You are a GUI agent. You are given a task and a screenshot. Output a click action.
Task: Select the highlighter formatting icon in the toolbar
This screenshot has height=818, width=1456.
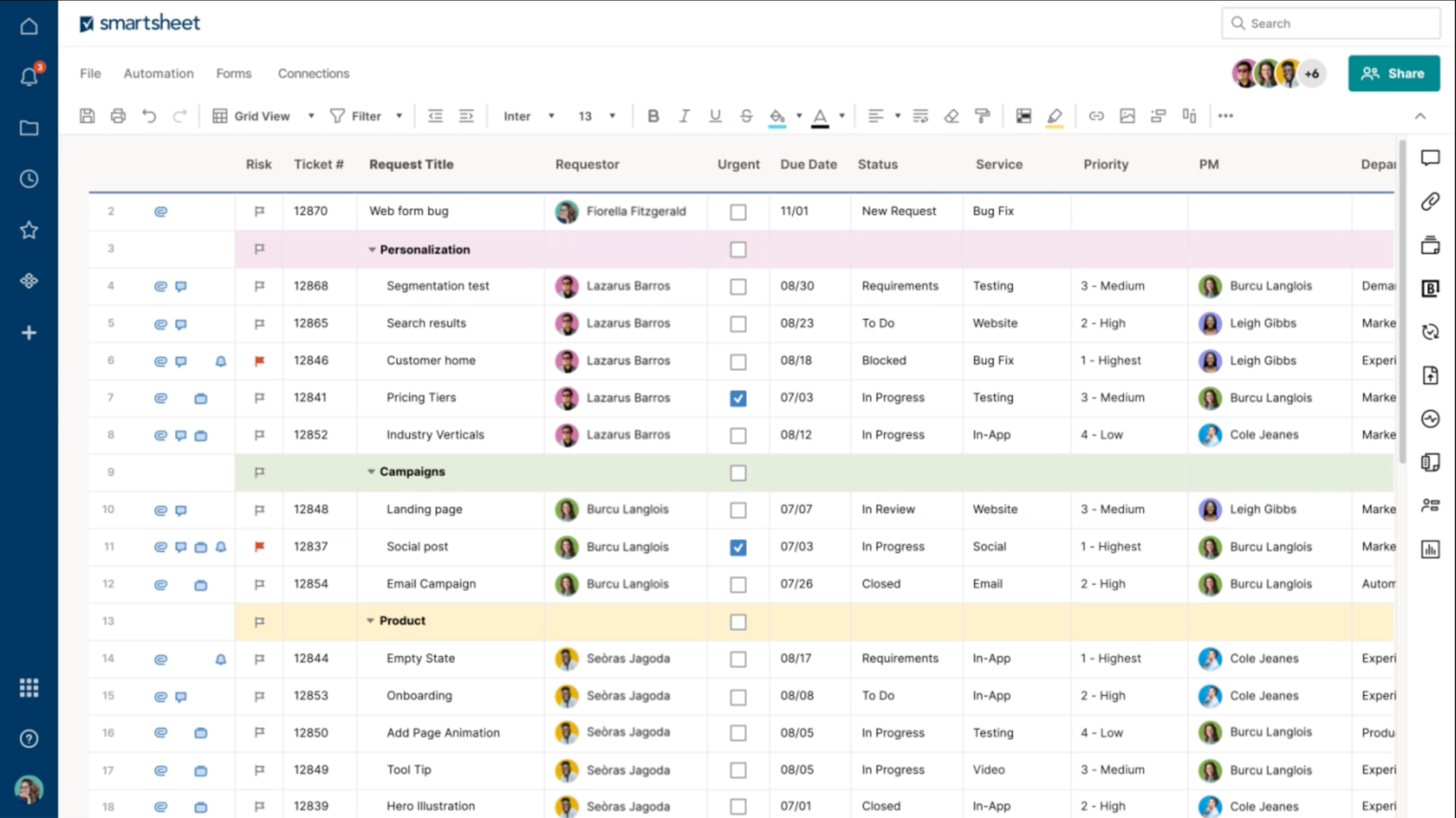point(1055,116)
